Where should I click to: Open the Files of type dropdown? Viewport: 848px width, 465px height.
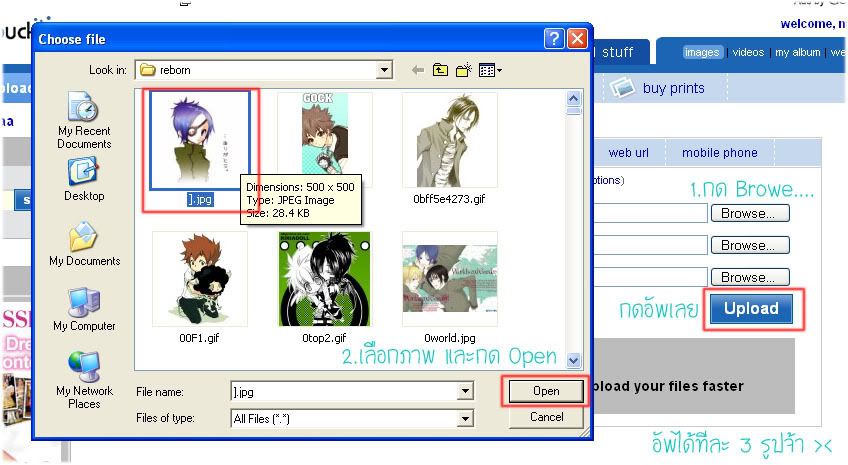tap(465, 418)
